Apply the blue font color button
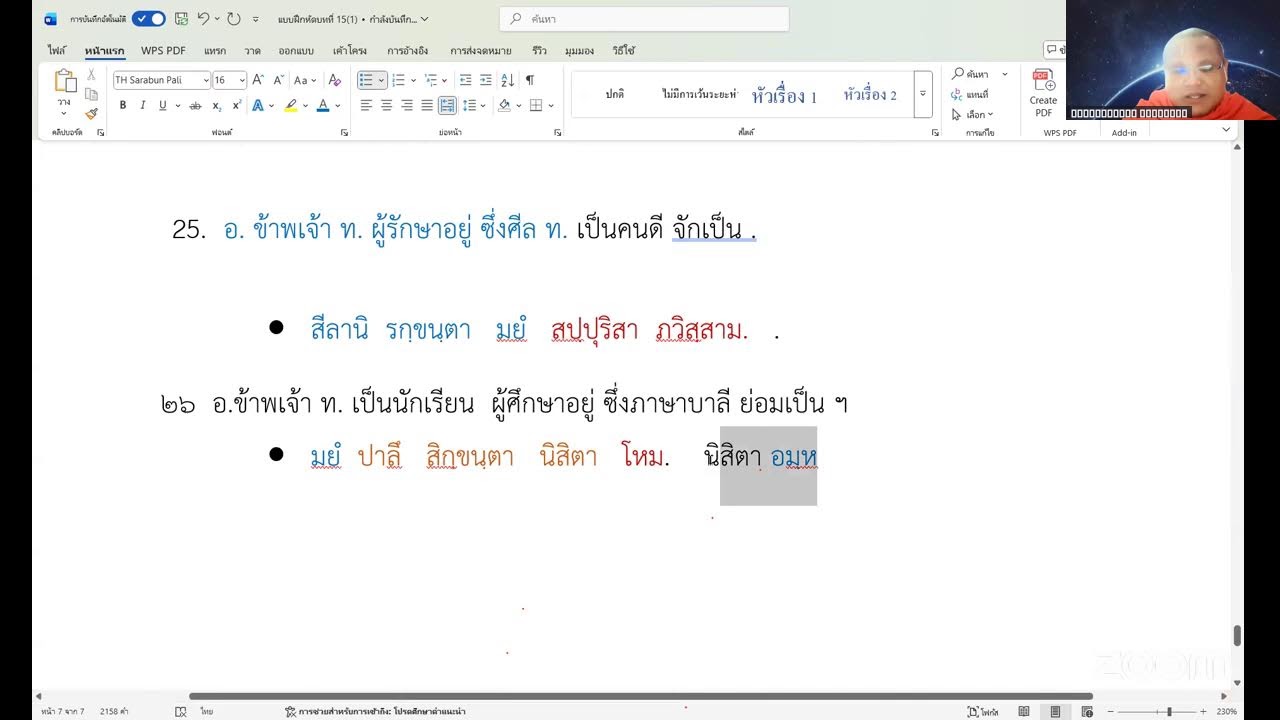 pos(323,105)
